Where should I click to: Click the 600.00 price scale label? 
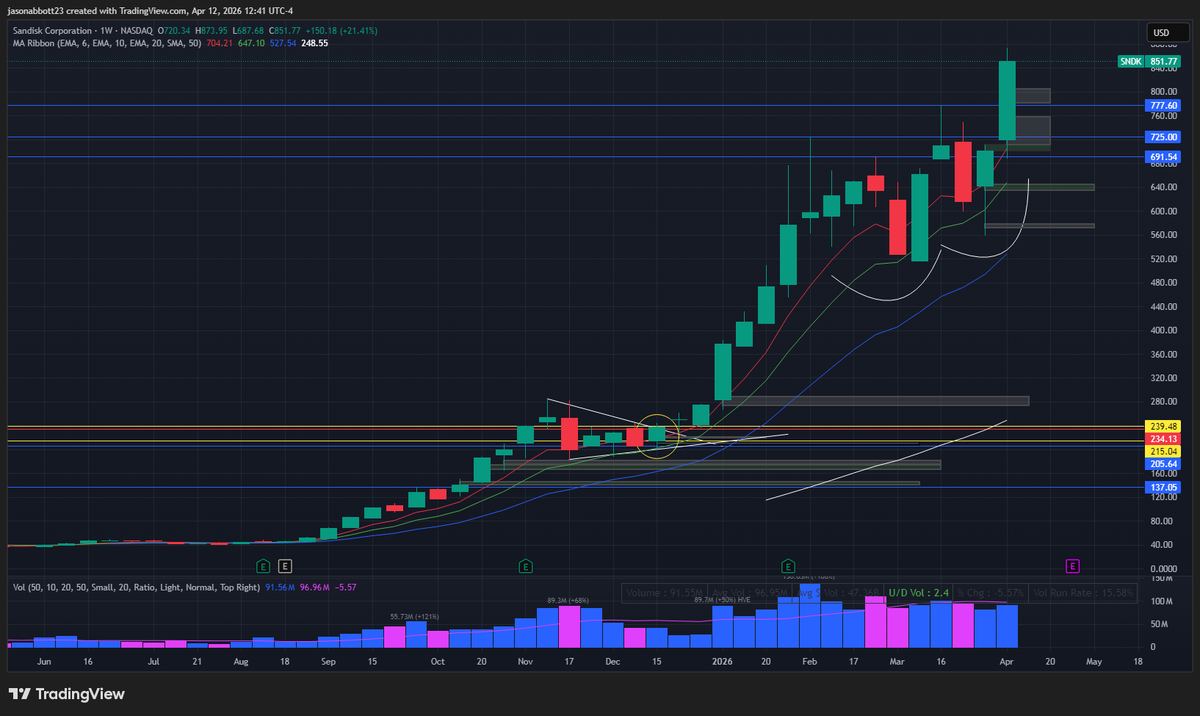click(x=1163, y=211)
